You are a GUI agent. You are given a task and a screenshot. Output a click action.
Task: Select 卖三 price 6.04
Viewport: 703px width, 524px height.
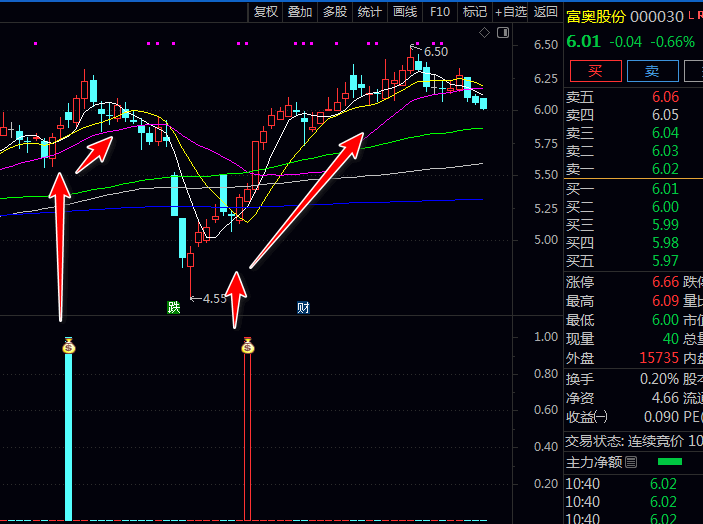click(x=665, y=133)
